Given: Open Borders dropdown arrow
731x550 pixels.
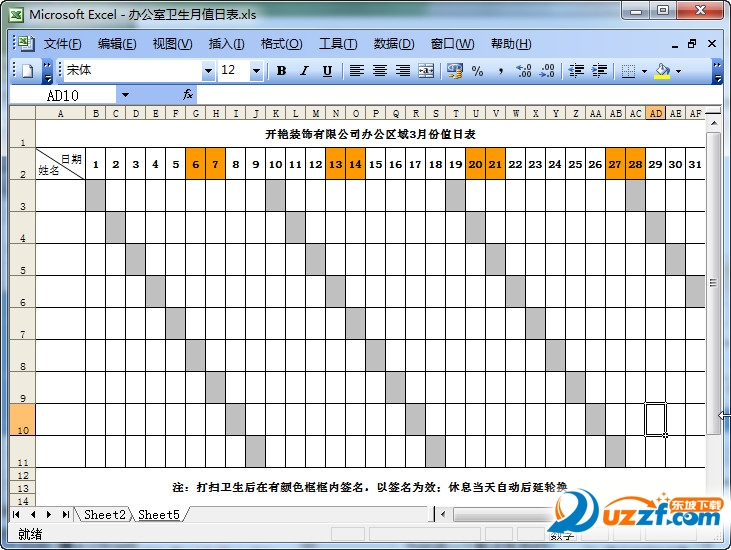Looking at the screenshot, I should [x=644, y=71].
